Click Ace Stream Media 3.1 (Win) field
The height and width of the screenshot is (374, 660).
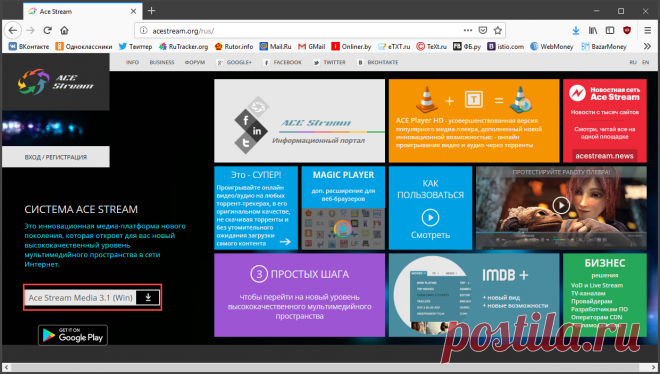click(80, 297)
